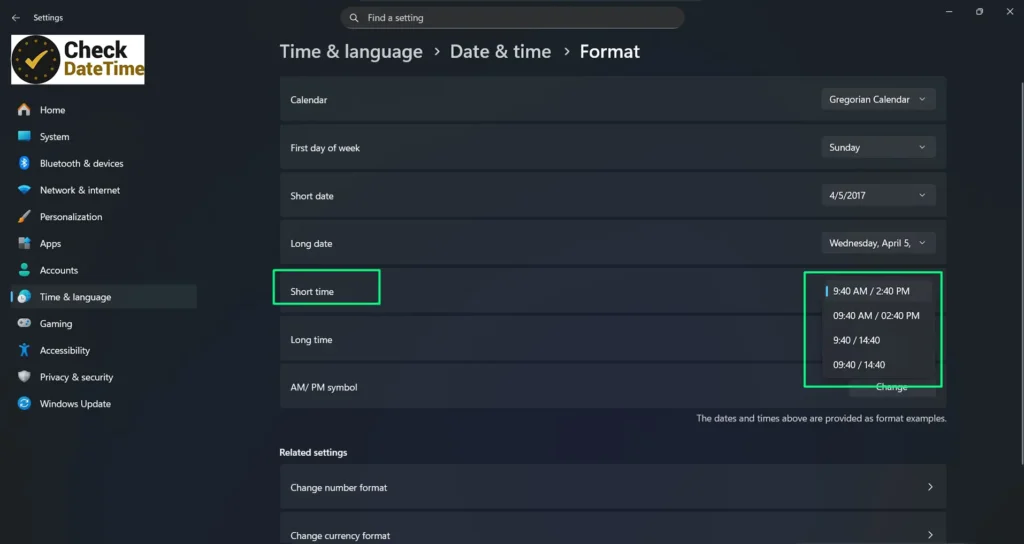This screenshot has height=544, width=1024.
Task: Restore the Settings window size
Action: pos(980,12)
